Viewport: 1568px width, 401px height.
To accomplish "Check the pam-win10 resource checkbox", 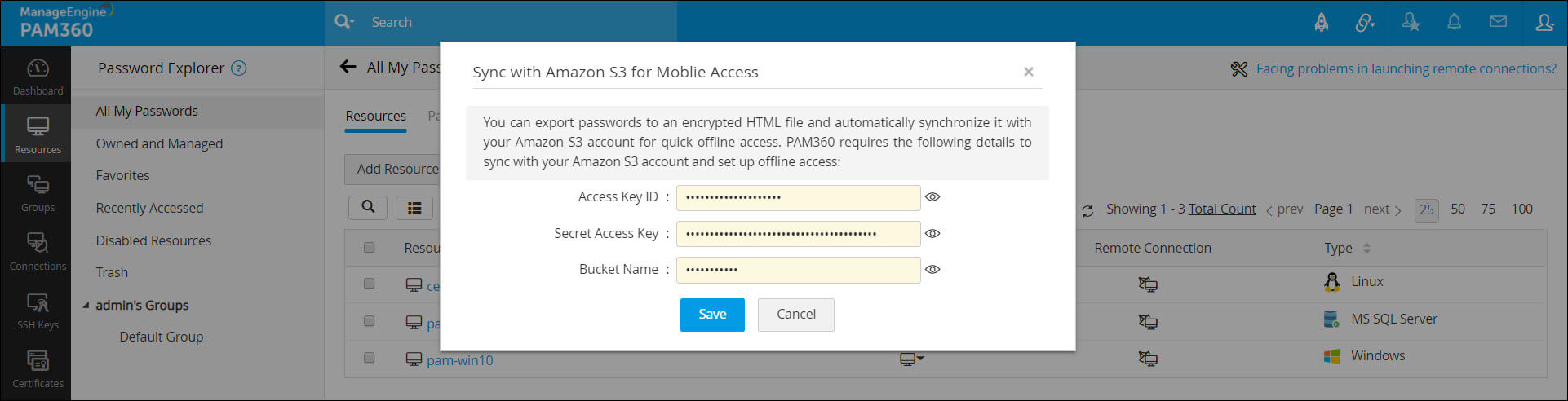I will coord(370,358).
